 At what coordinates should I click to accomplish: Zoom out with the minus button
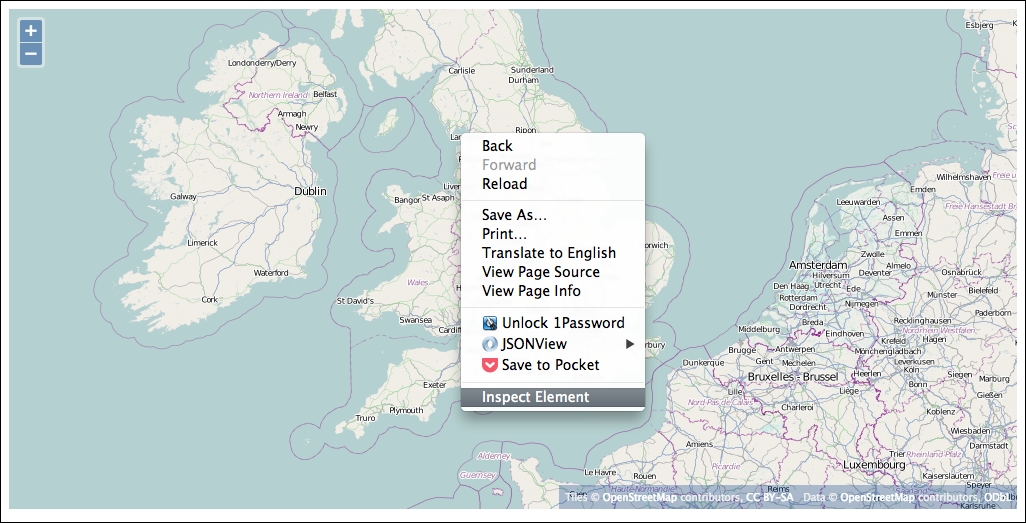point(31,54)
